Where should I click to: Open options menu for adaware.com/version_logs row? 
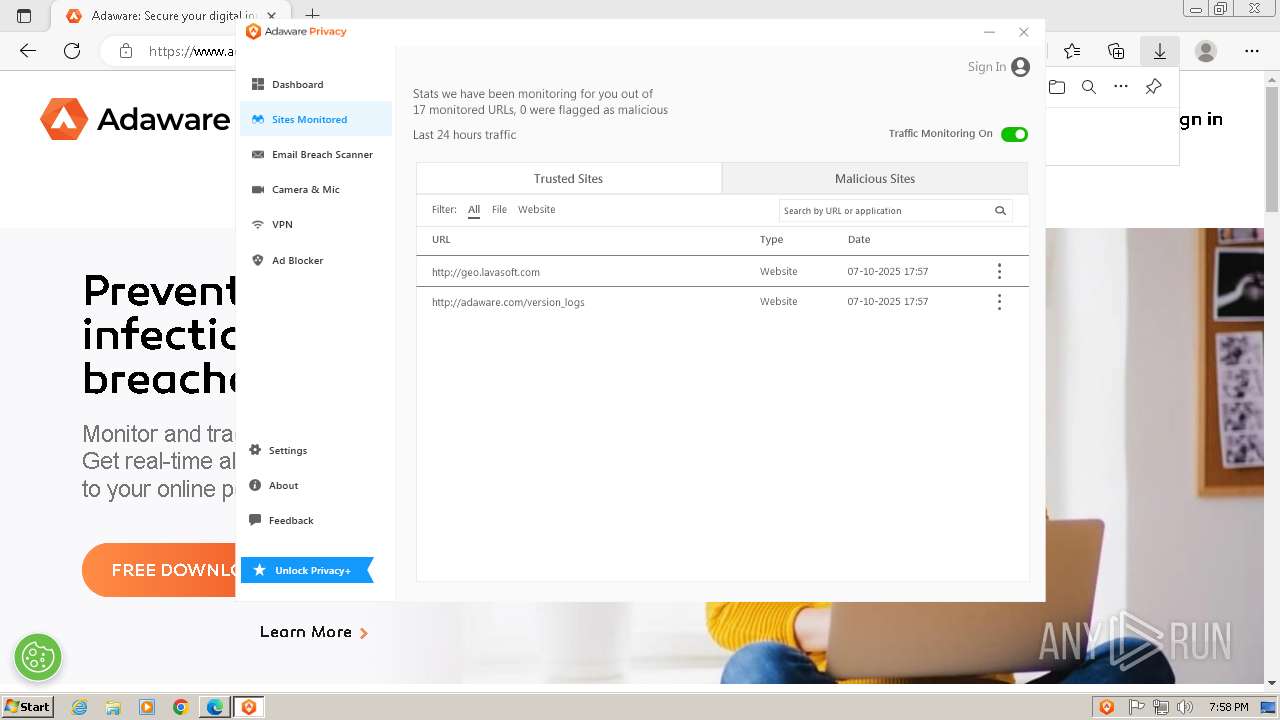point(999,302)
